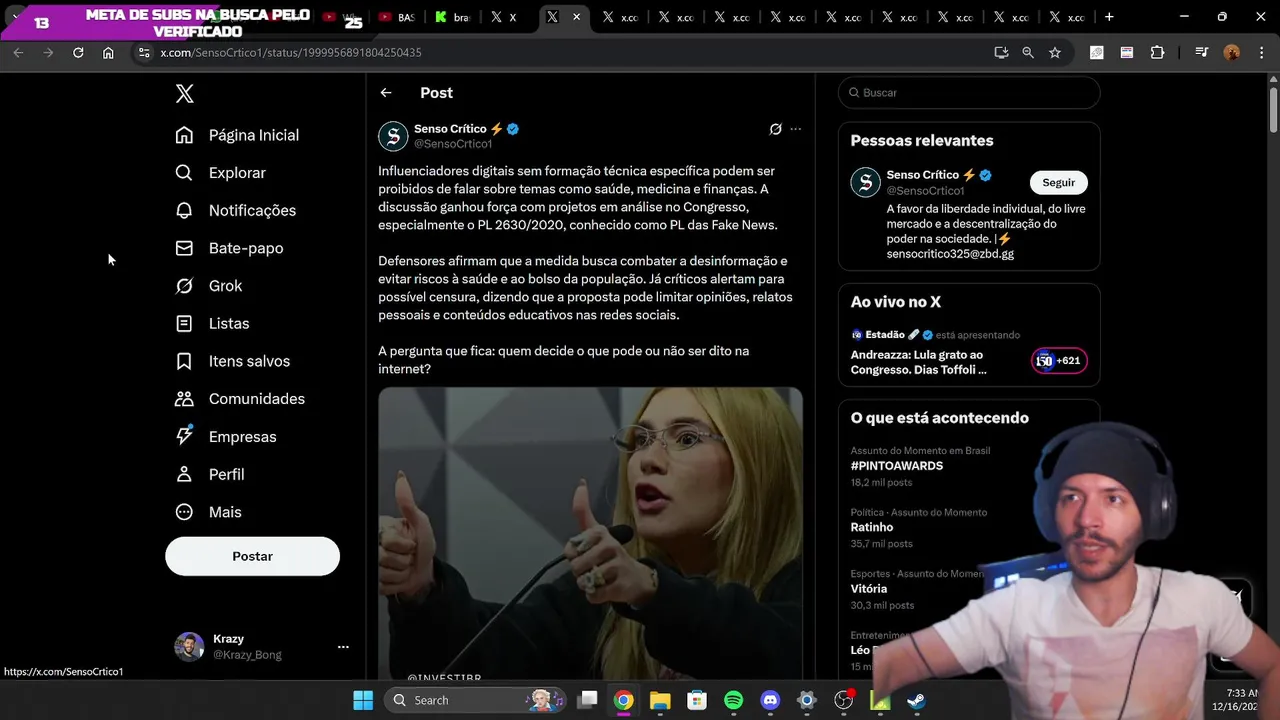Viewport: 1280px width, 720px height.
Task: Open Task View on the taskbar
Action: (588, 700)
